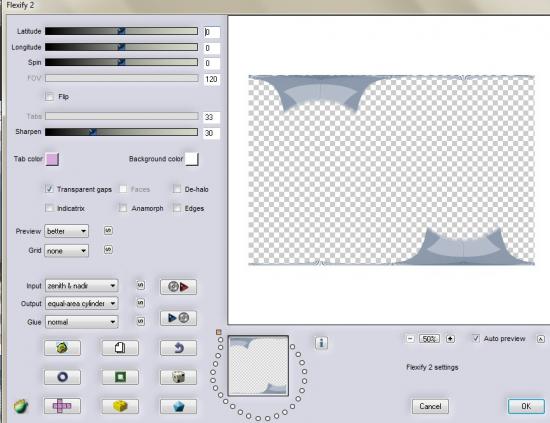Click the zoom in plus button
The height and width of the screenshot is (423, 550).
(x=450, y=339)
